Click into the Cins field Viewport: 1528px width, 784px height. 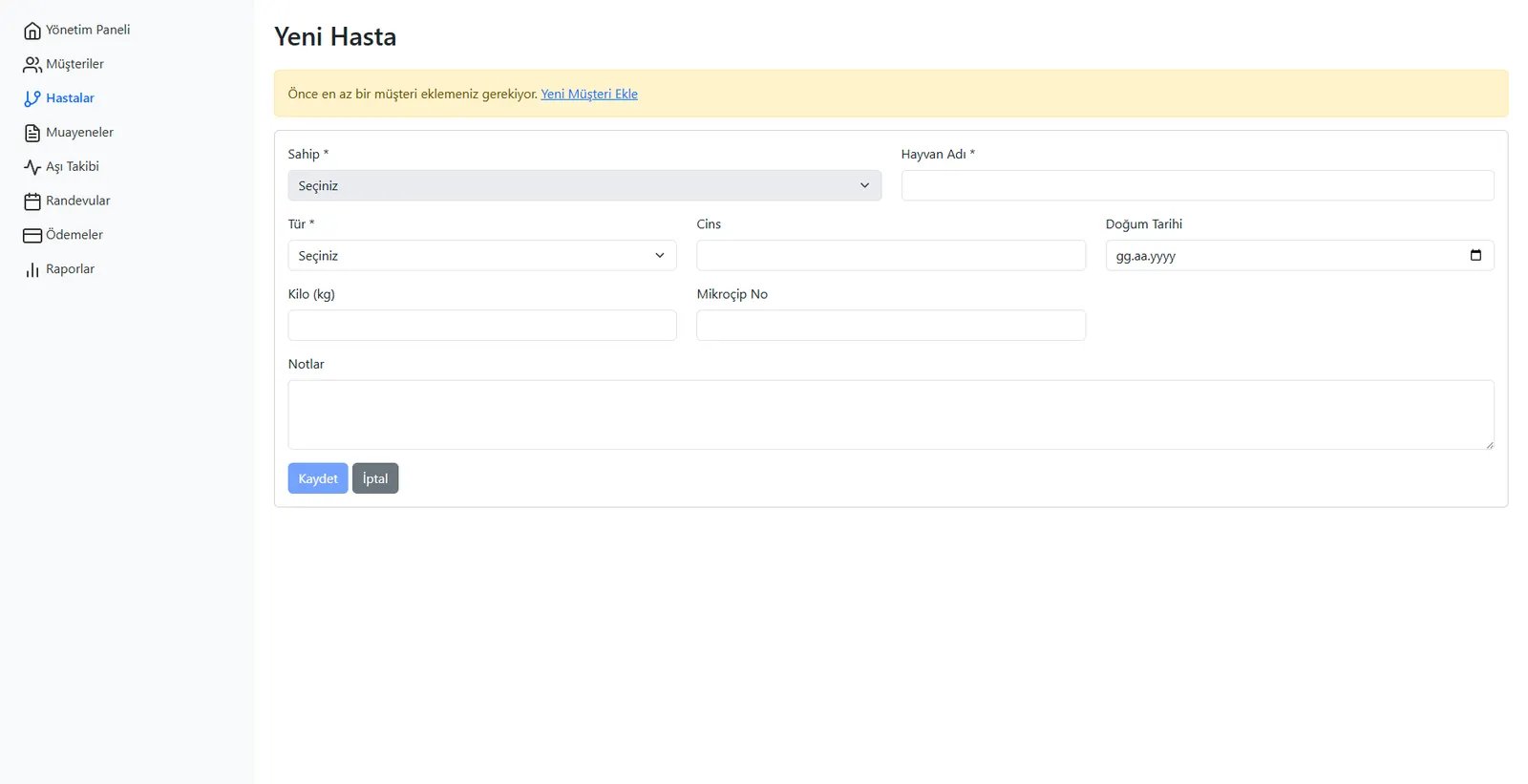pos(891,255)
